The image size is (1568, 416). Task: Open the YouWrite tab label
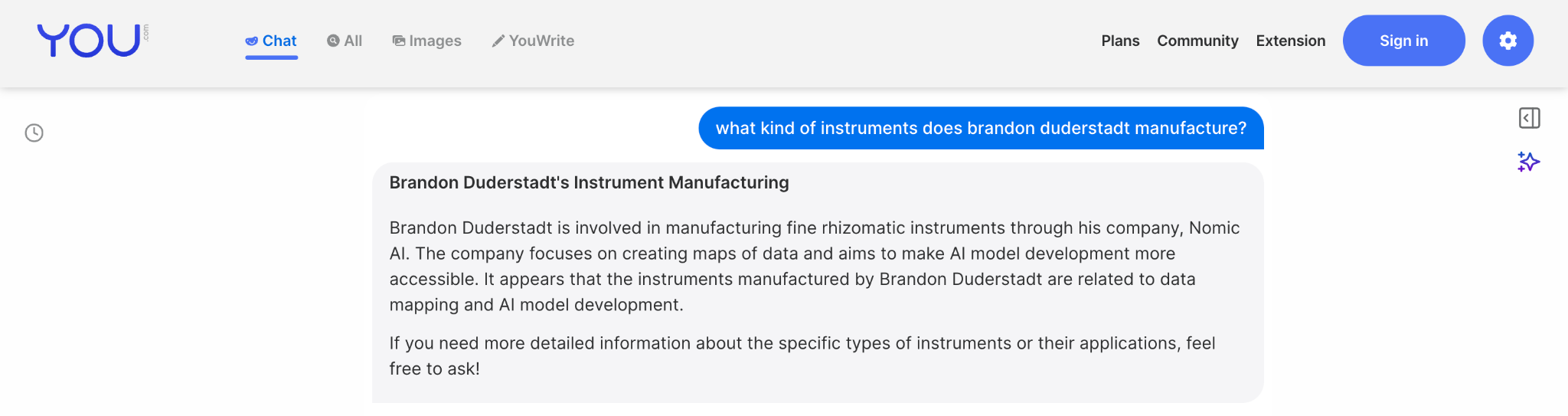click(541, 41)
